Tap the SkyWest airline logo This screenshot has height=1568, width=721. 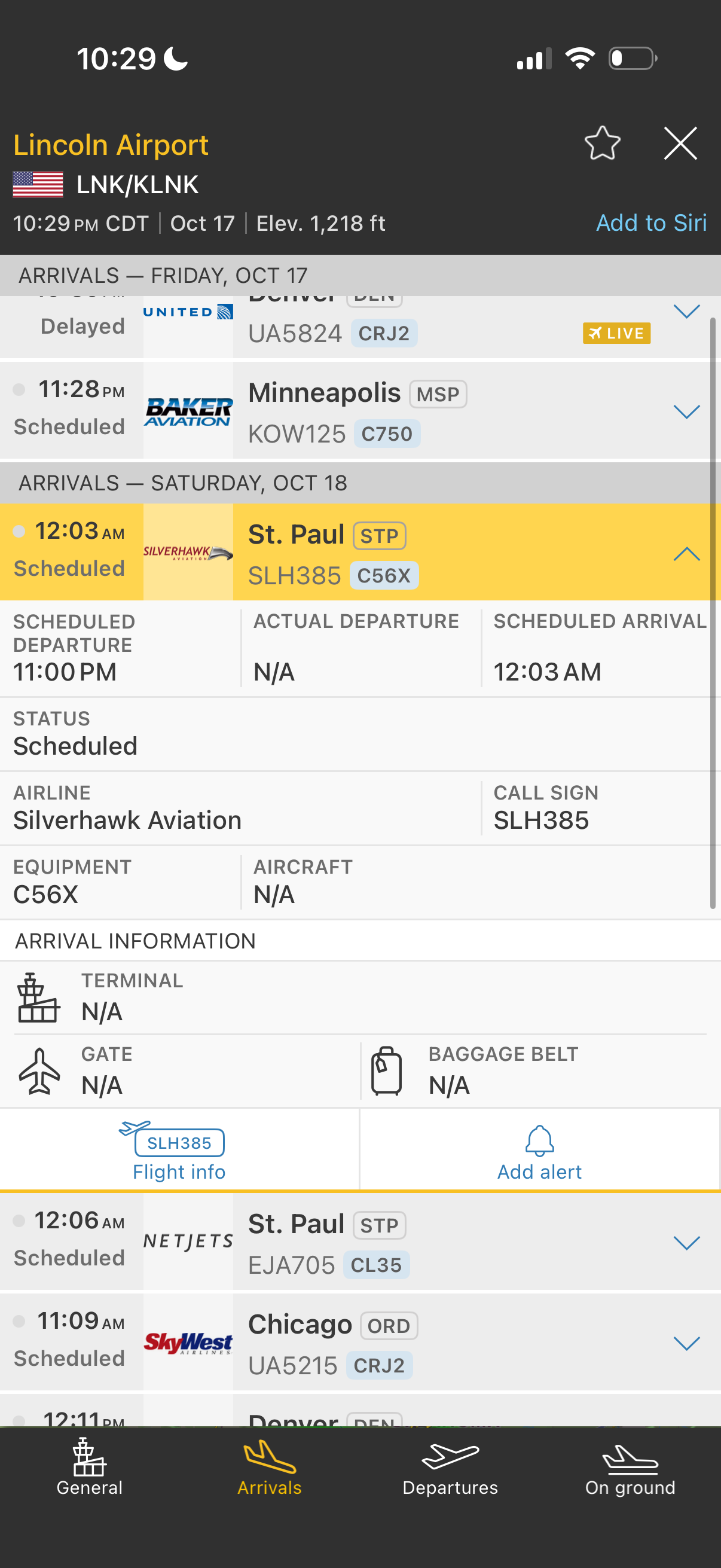(188, 1343)
